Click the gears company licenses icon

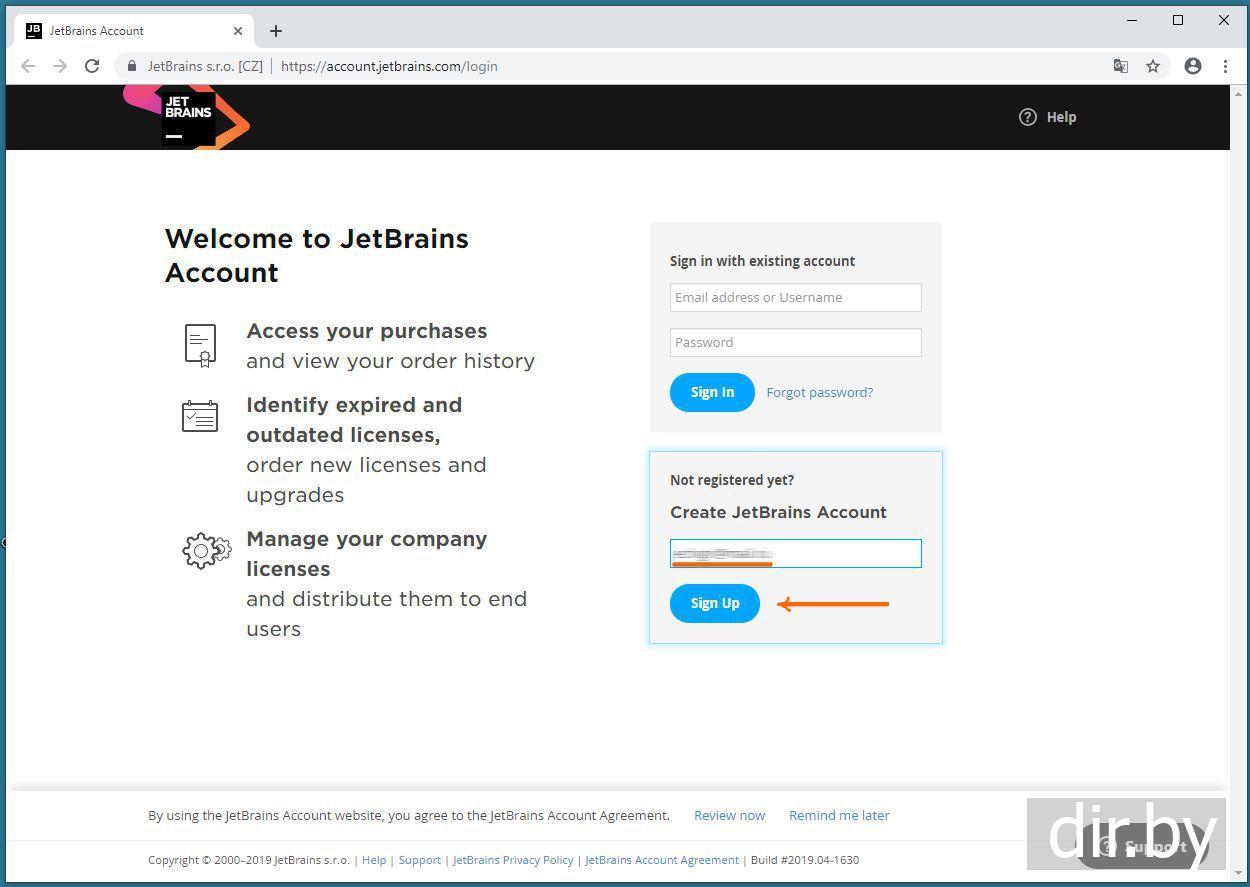click(206, 551)
